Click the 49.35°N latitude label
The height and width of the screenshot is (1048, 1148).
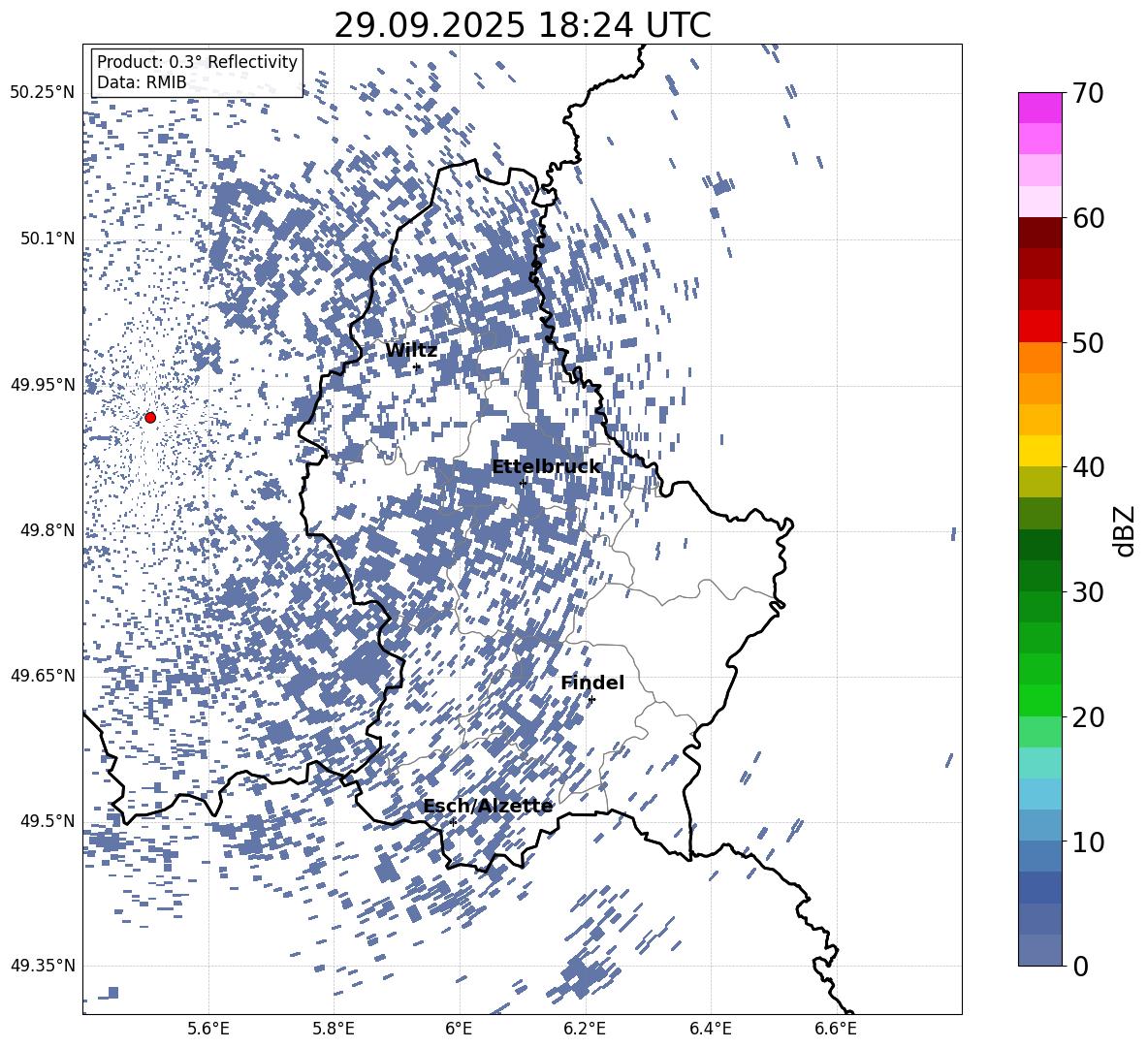(x=43, y=966)
